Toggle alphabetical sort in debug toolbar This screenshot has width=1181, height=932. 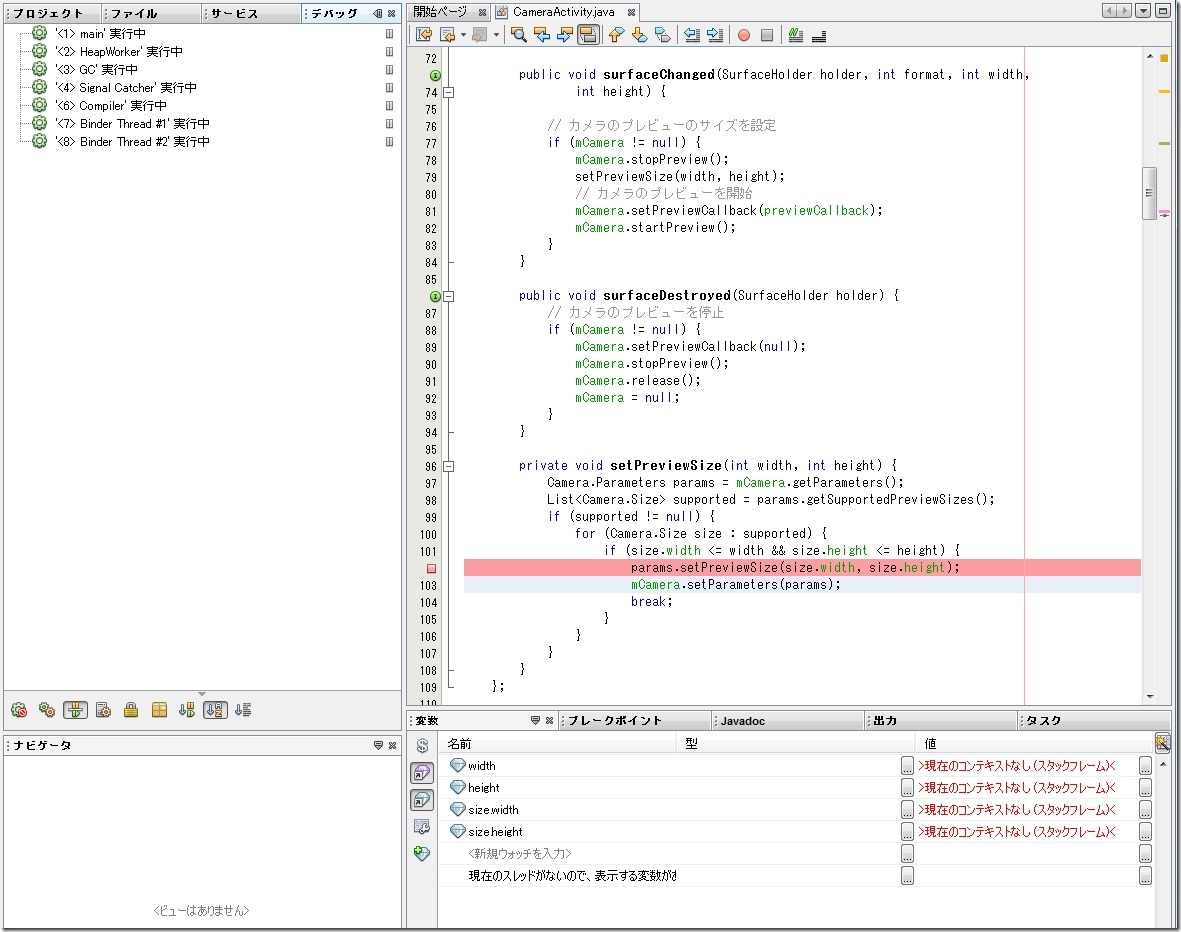click(215, 710)
